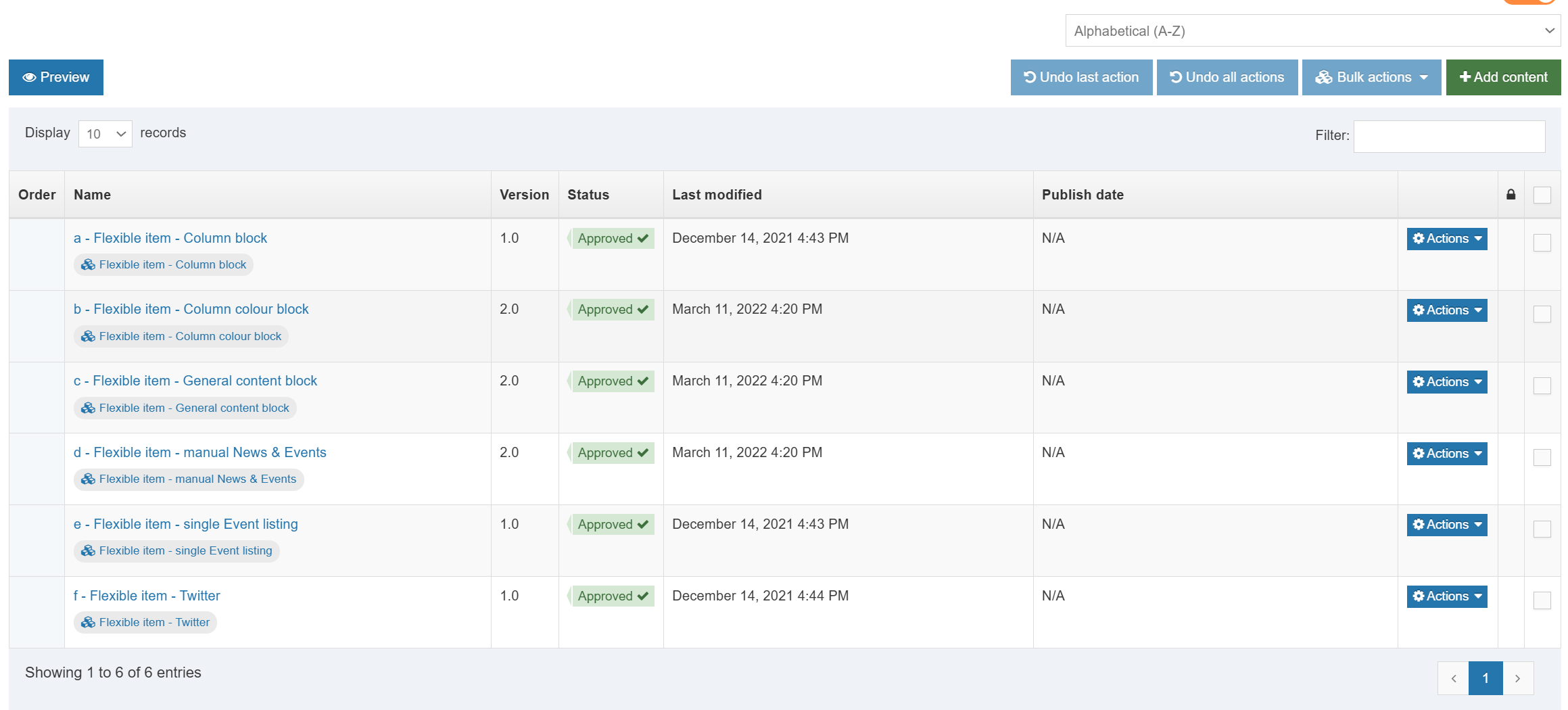This screenshot has width=1568, height=710.
Task: Click the previous page arrow icon
Action: [1453, 678]
